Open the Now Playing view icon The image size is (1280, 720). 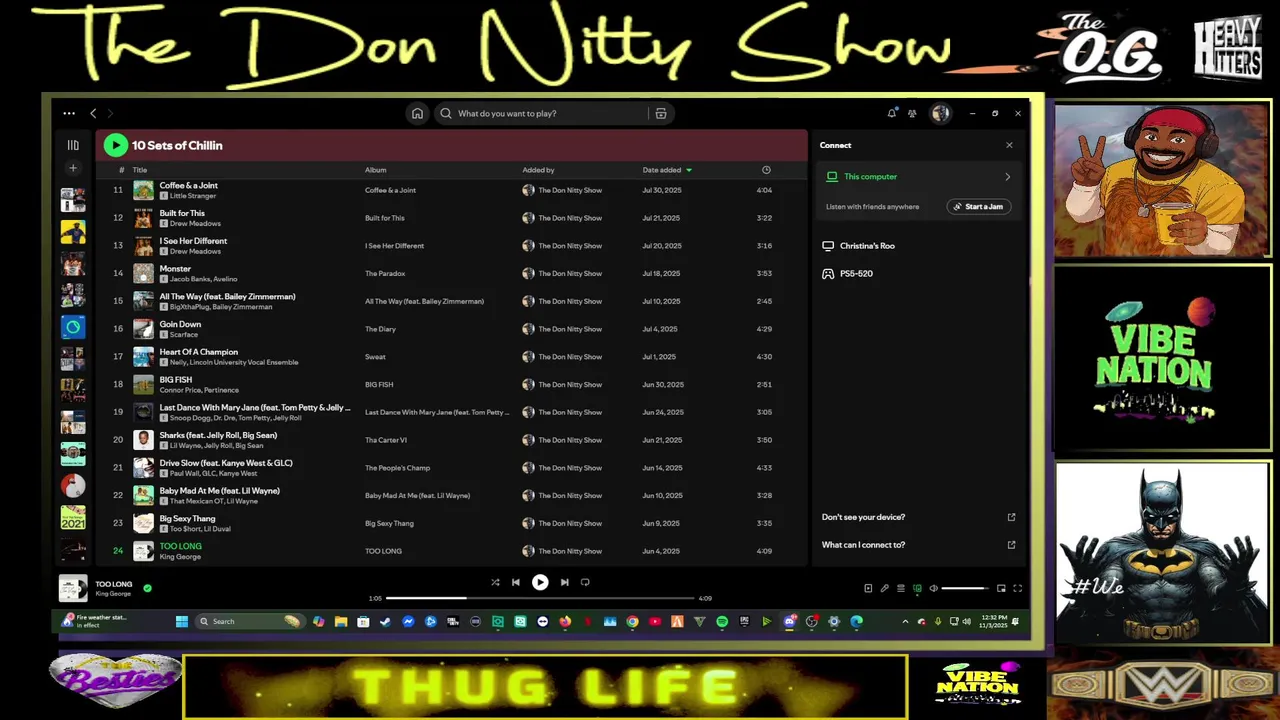point(868,588)
